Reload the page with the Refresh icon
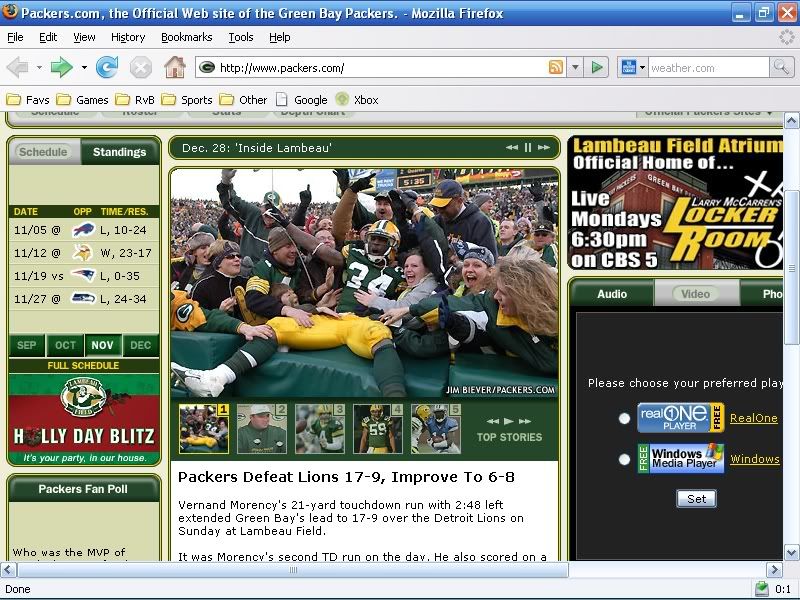The width and height of the screenshot is (800, 600). (107, 67)
